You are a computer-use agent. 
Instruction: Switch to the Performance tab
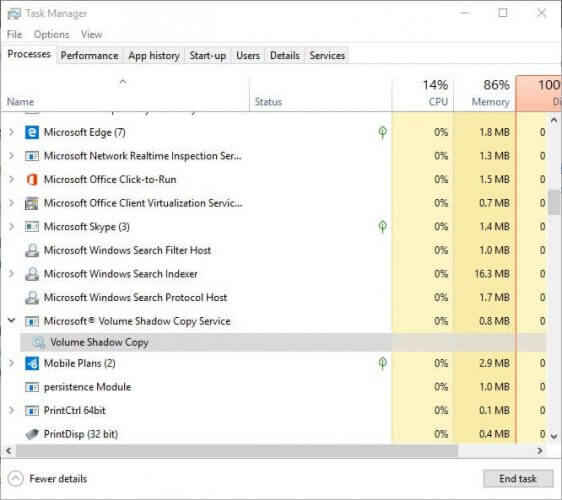click(89, 56)
